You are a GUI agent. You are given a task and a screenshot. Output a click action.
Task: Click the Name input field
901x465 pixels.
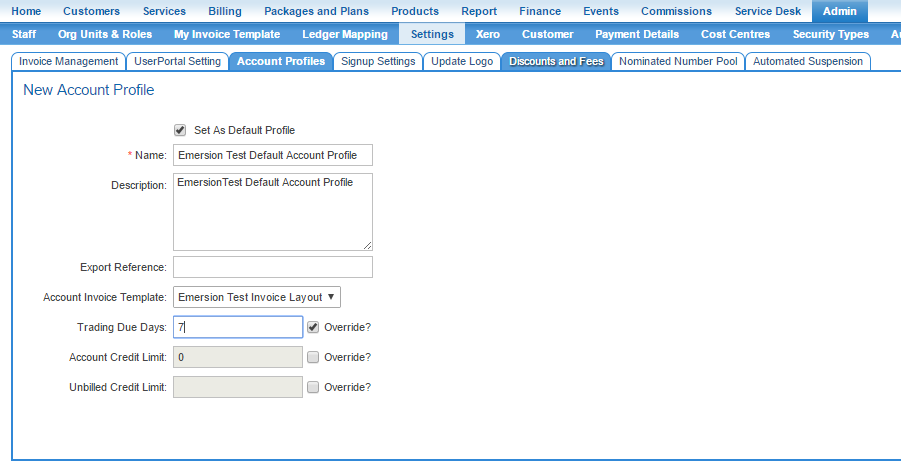tap(273, 155)
